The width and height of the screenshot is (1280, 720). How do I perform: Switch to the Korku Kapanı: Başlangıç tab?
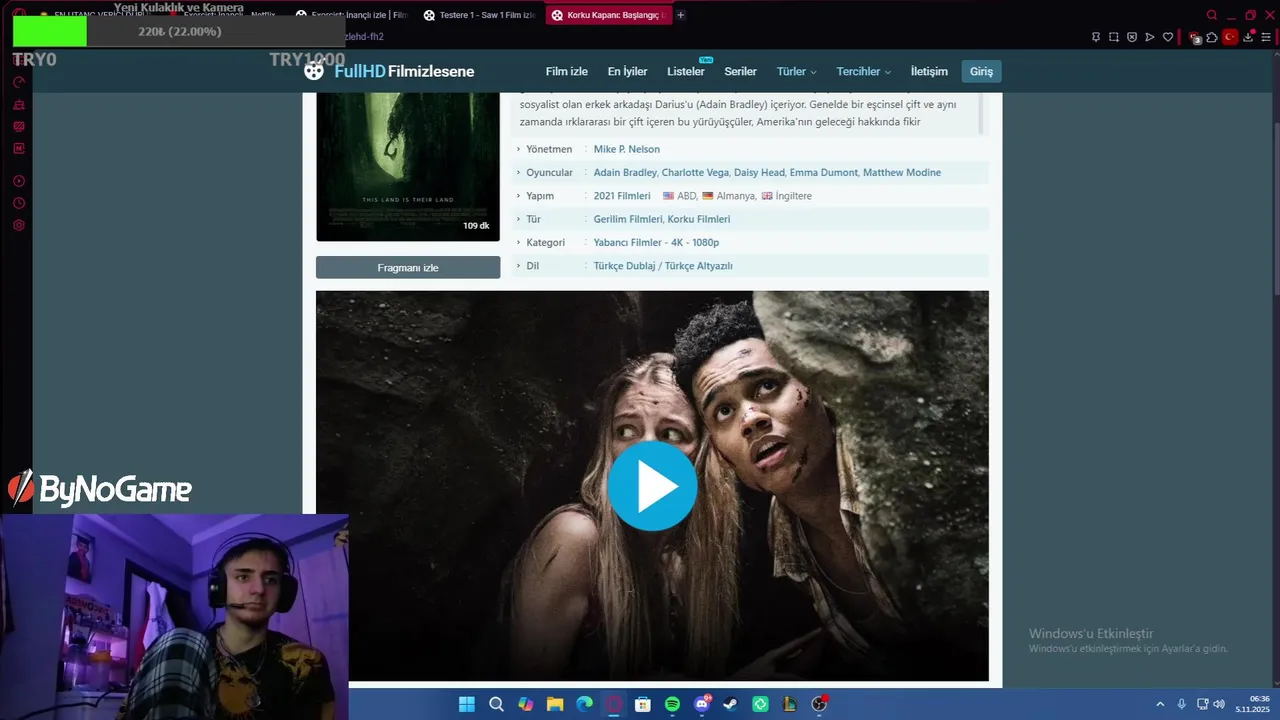pyautogui.click(x=607, y=15)
